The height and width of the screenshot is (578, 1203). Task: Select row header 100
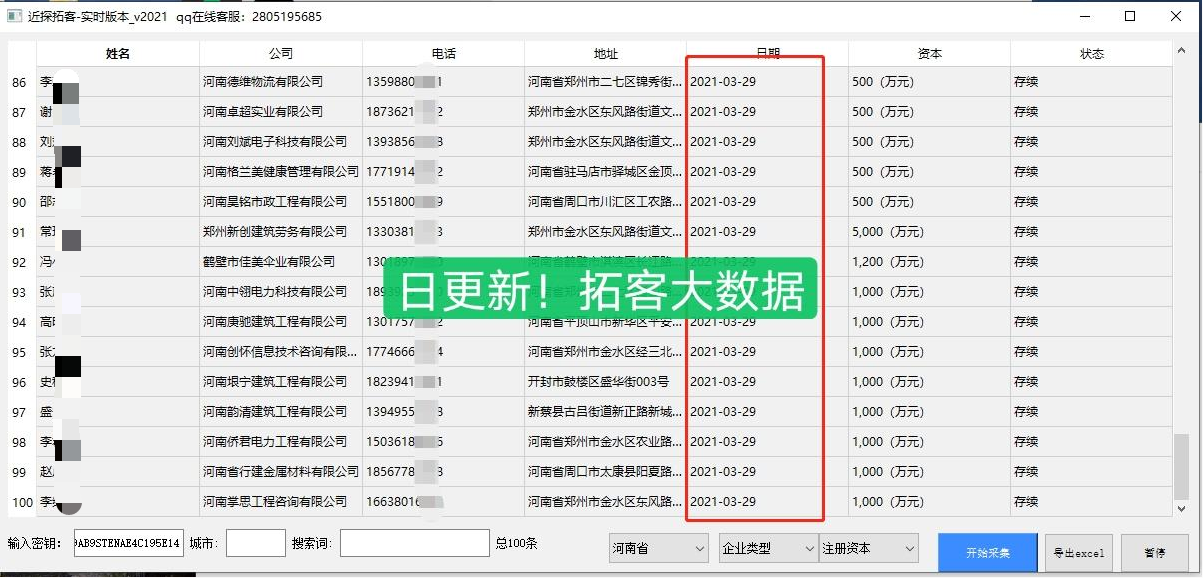[x=23, y=502]
